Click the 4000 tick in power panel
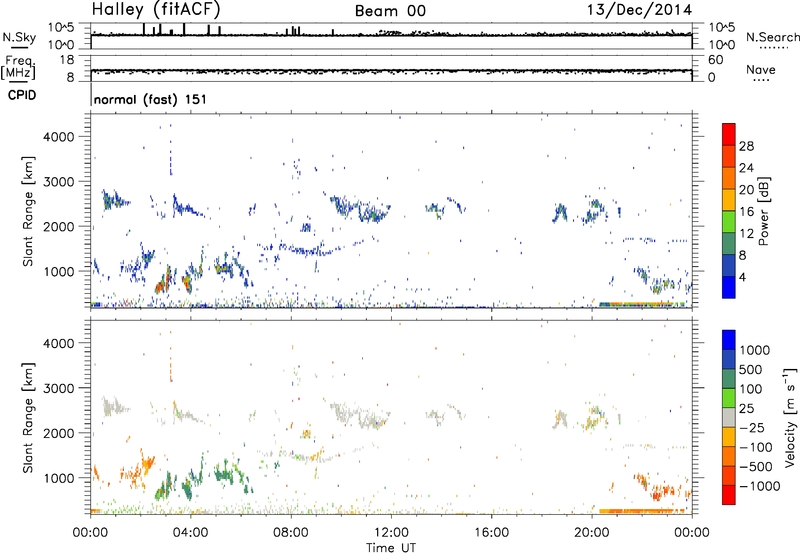Viewport: 800px width, 554px height. tap(59, 137)
